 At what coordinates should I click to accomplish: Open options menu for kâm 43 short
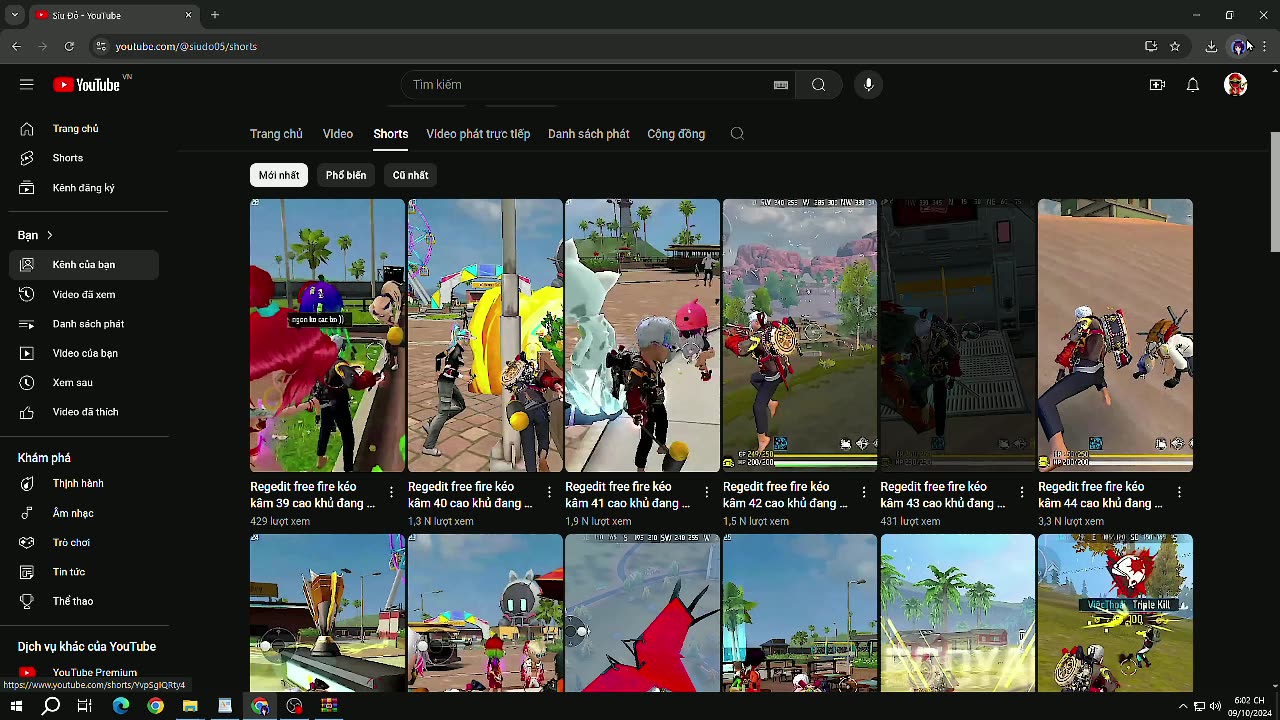click(1022, 492)
